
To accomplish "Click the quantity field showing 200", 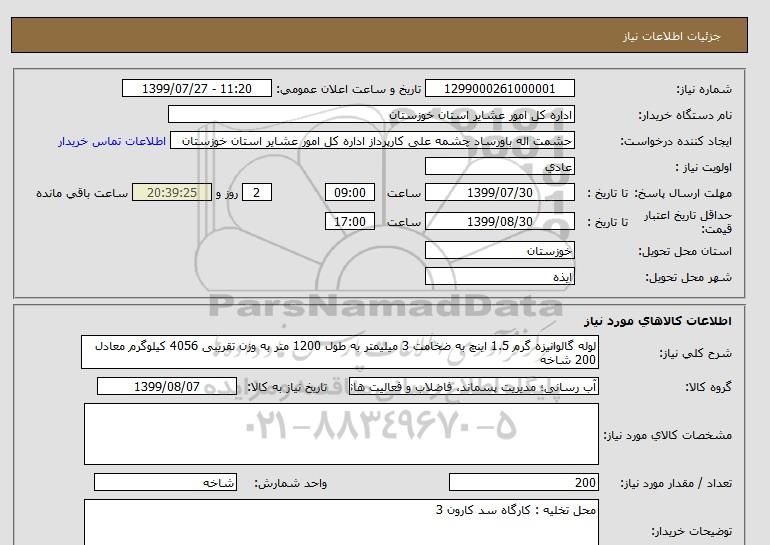I will point(523,482).
